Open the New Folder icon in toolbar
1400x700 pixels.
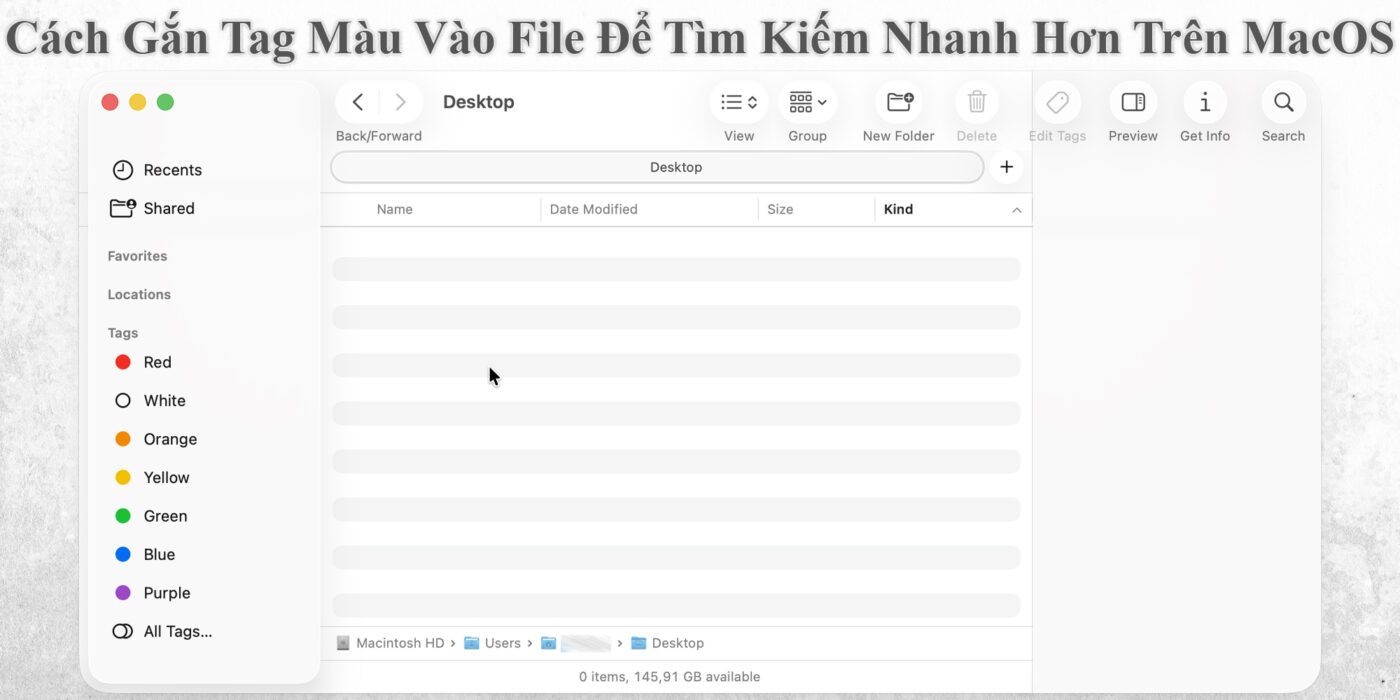click(x=897, y=102)
